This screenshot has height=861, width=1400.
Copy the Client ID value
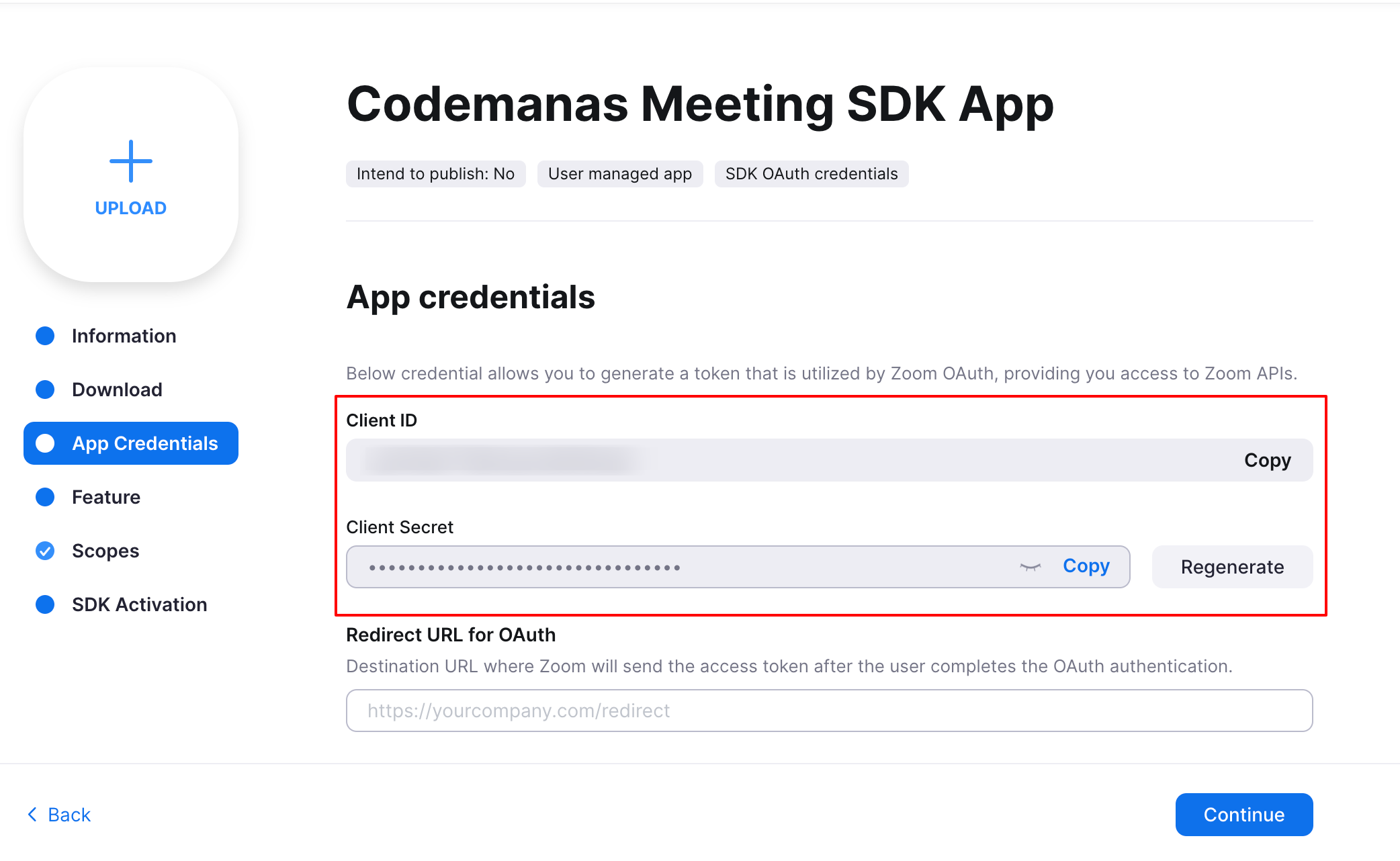pyautogui.click(x=1267, y=460)
